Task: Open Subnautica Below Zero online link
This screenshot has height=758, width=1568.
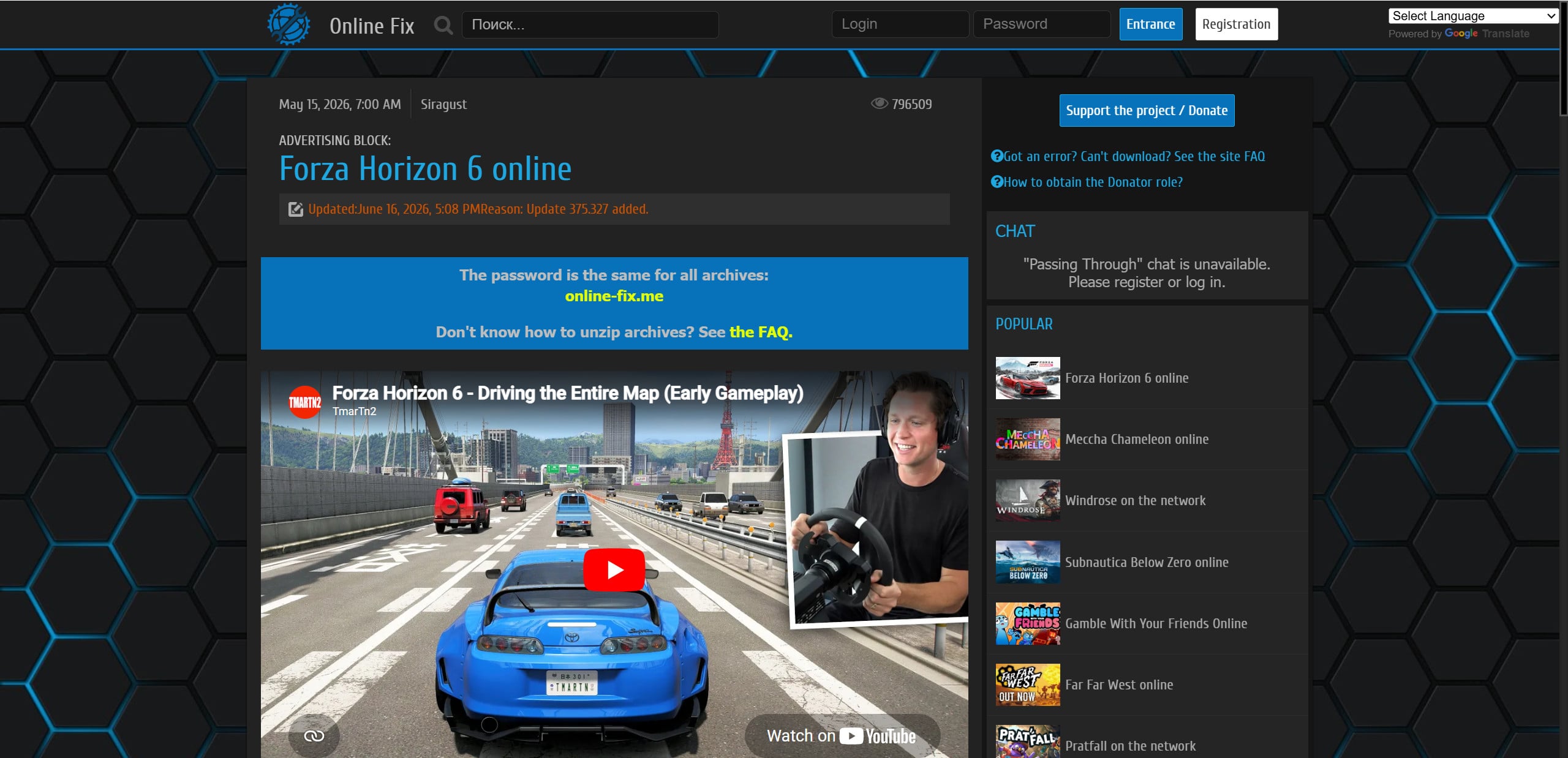Action: [x=1147, y=562]
